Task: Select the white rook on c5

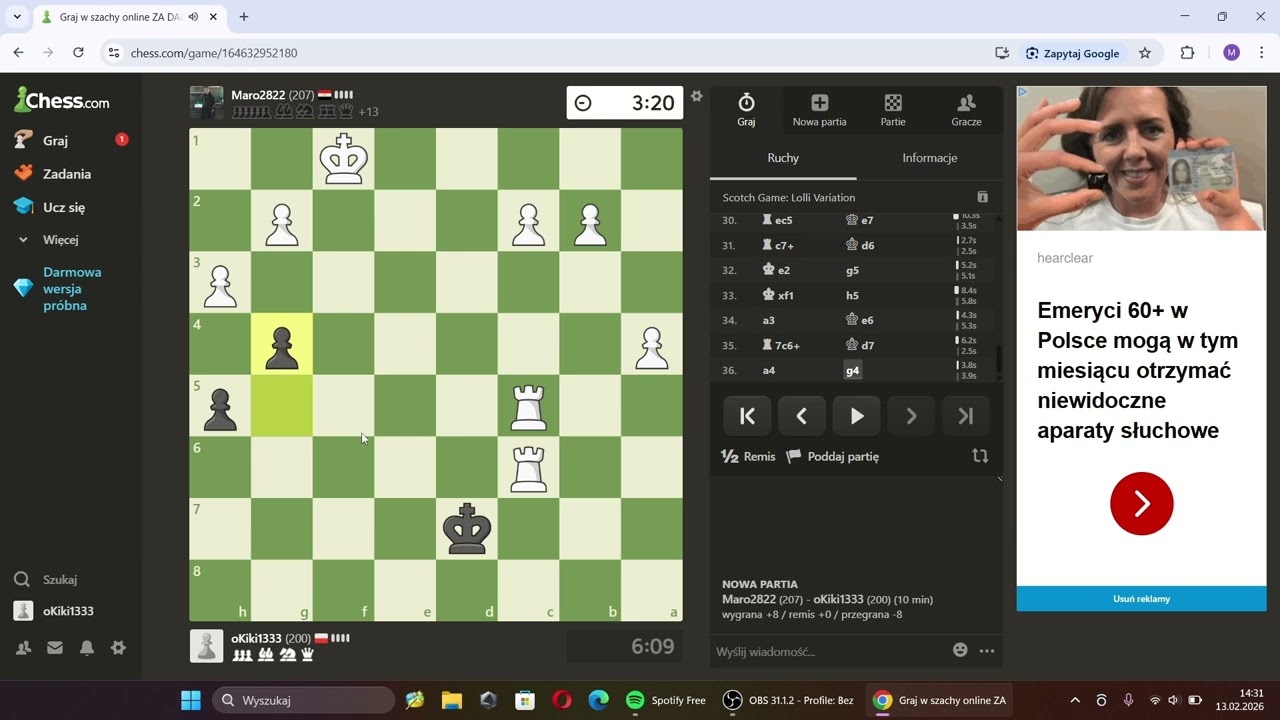Action: 528,407
